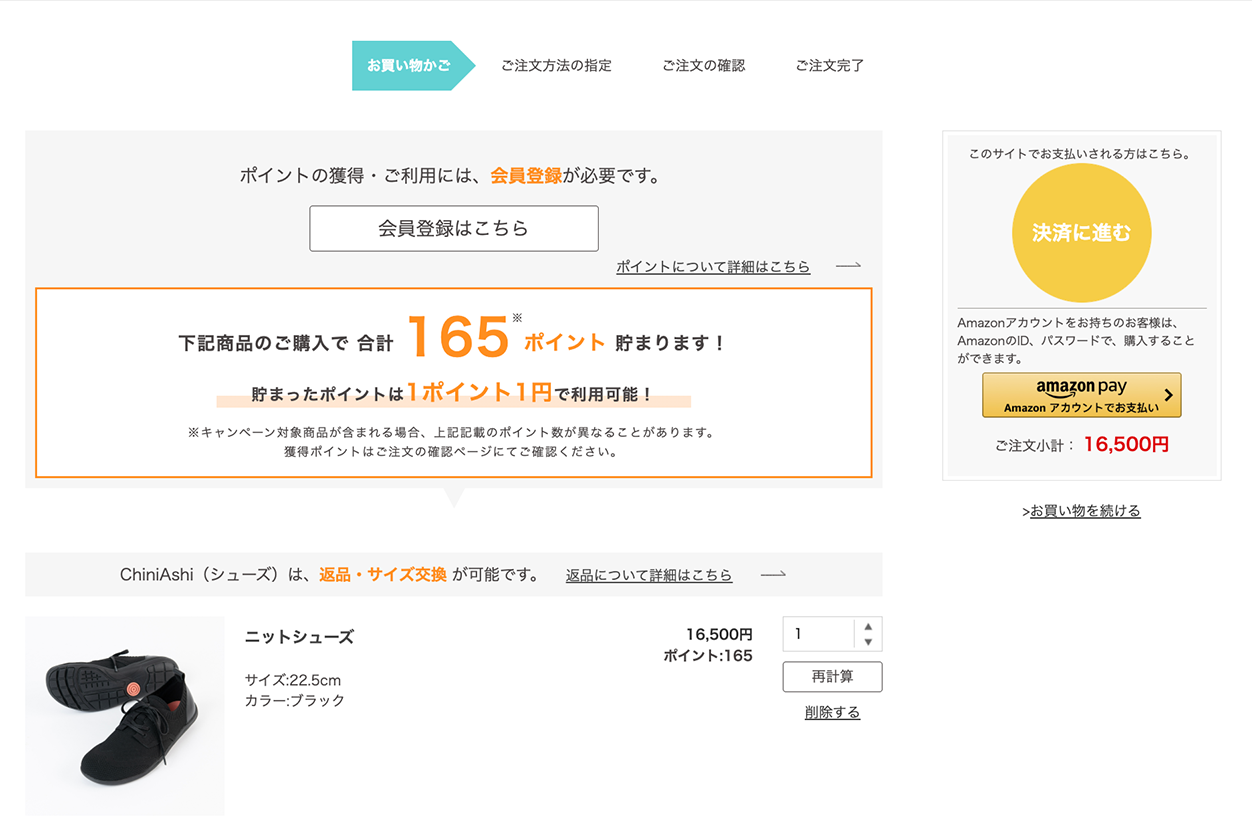Screen dimensions: 1252x829
Task: Open the ポイントについて詳細はこちら link
Action: tap(712, 267)
